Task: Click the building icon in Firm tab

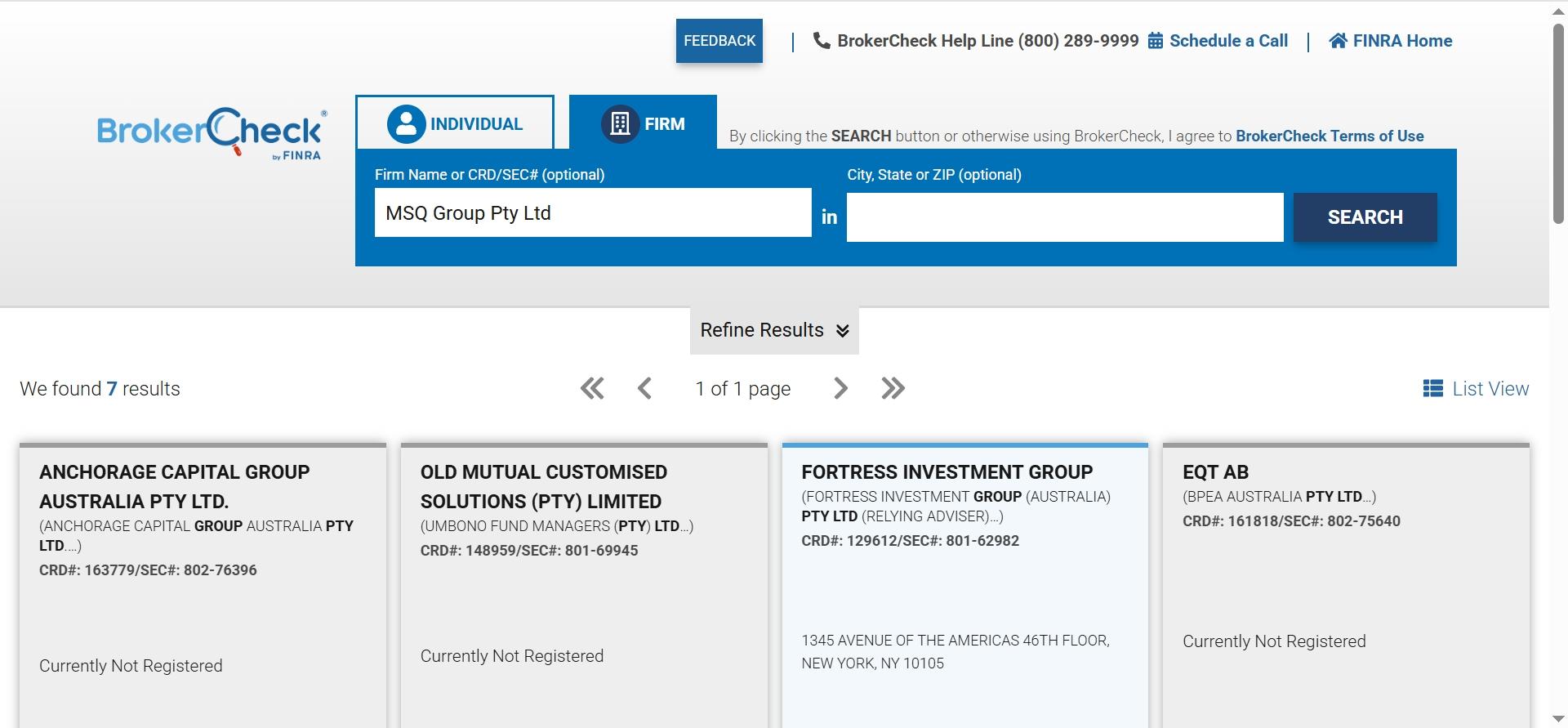Action: pyautogui.click(x=620, y=124)
